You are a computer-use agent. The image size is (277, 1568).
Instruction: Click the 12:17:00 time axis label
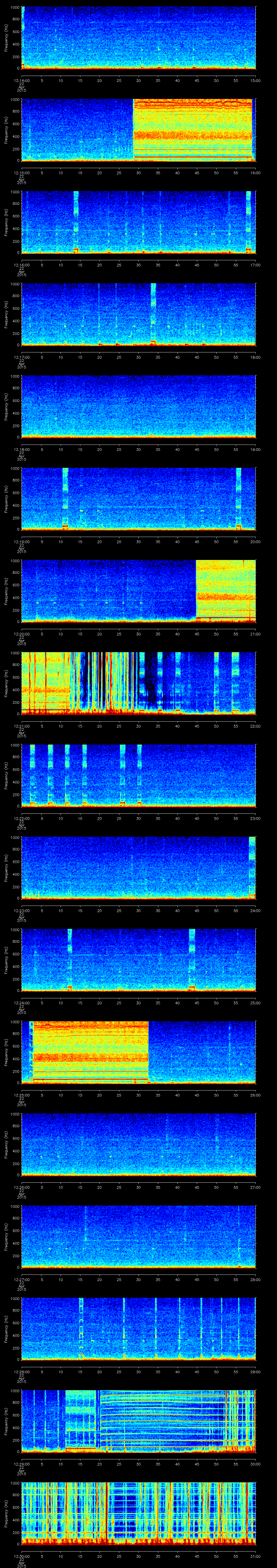click(22, 357)
